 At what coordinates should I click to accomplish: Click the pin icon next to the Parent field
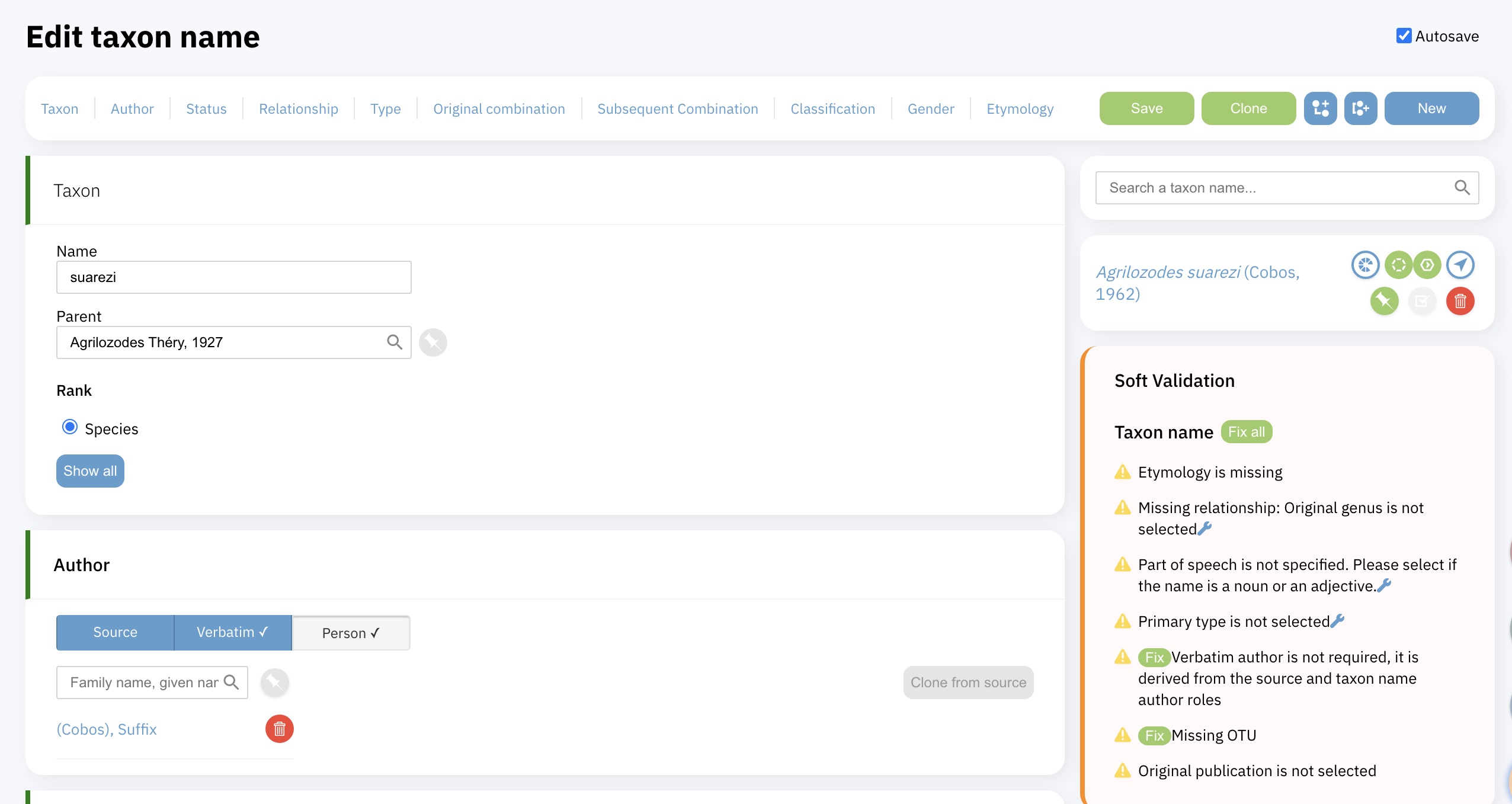coord(433,342)
